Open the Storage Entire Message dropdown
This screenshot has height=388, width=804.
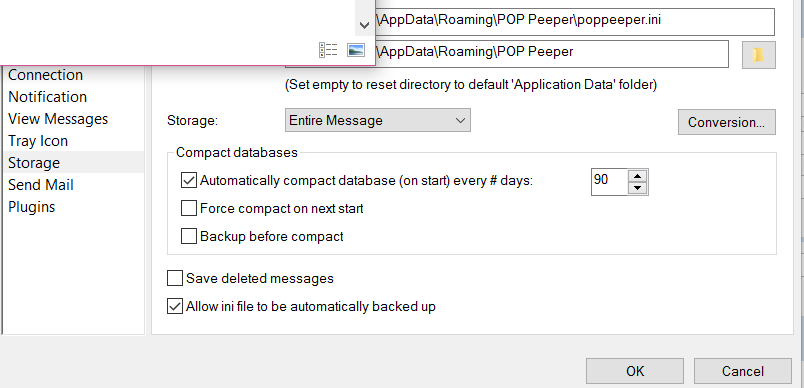click(377, 120)
